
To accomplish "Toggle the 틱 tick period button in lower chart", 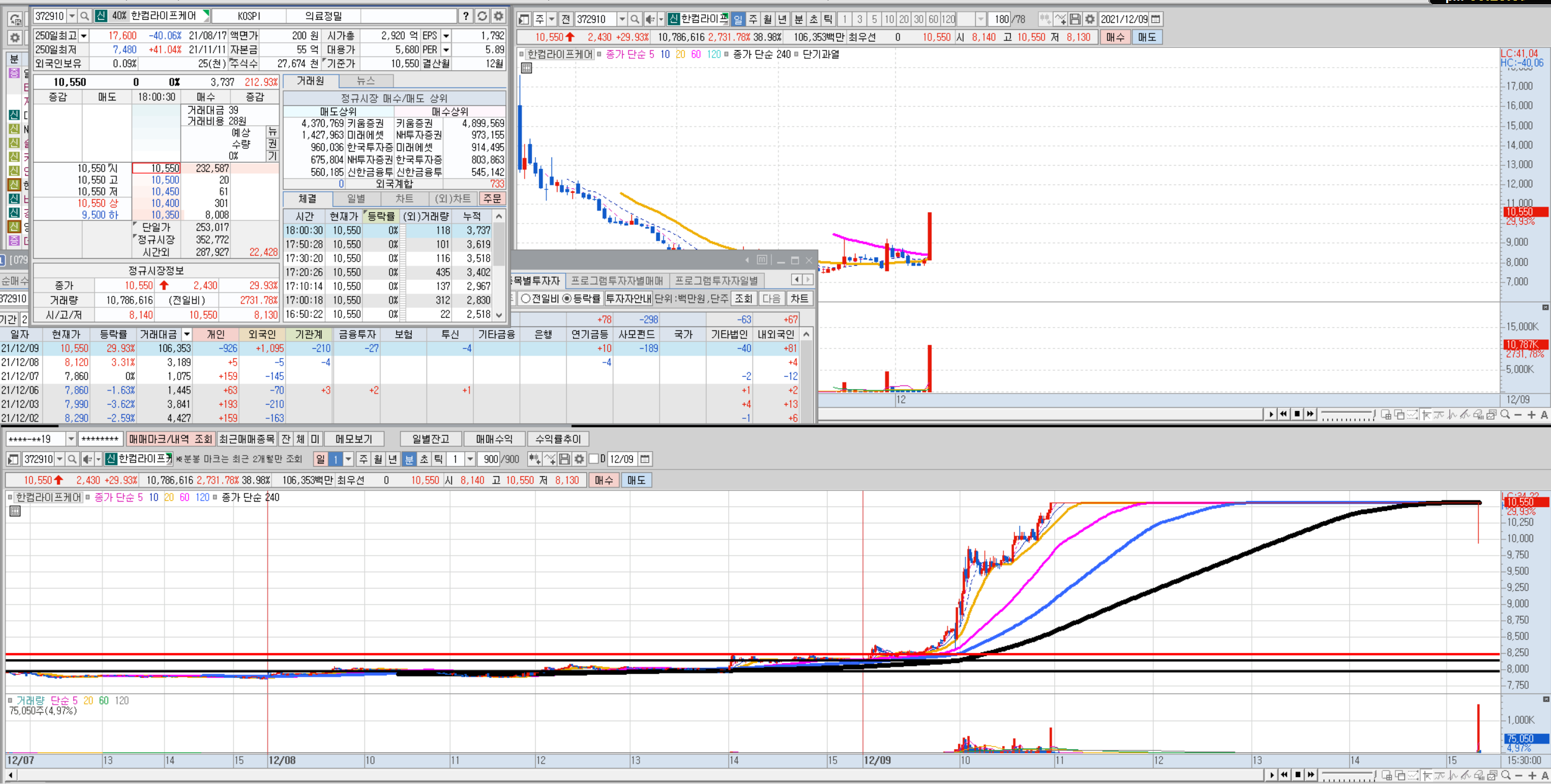I will tap(439, 459).
